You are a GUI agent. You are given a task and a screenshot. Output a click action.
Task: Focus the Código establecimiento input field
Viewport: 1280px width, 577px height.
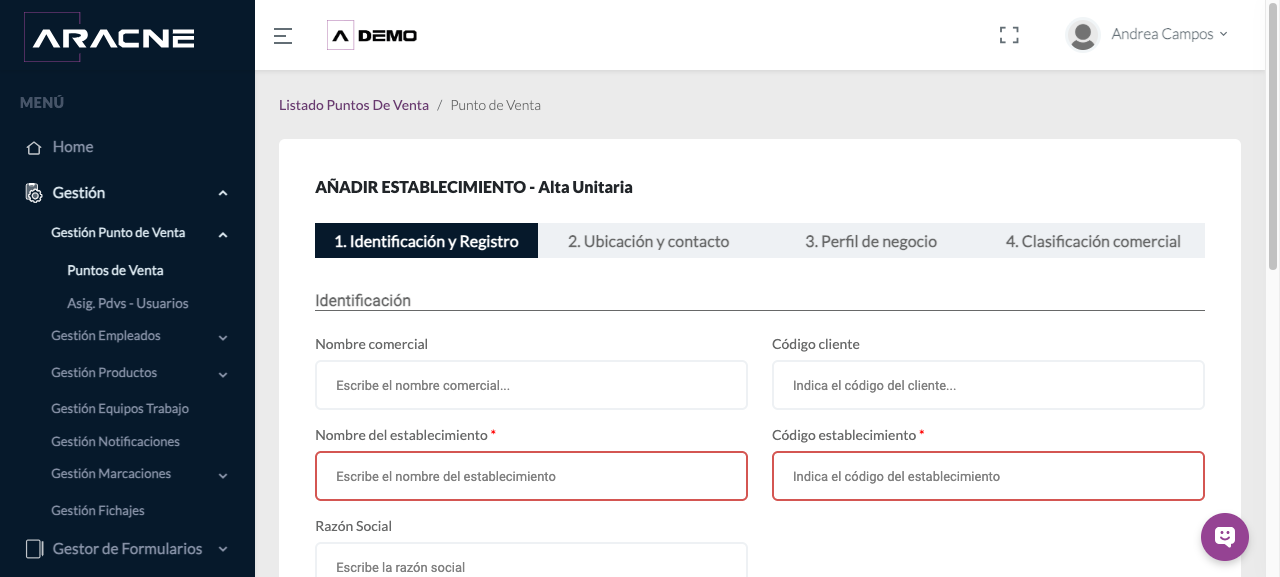[x=988, y=476]
